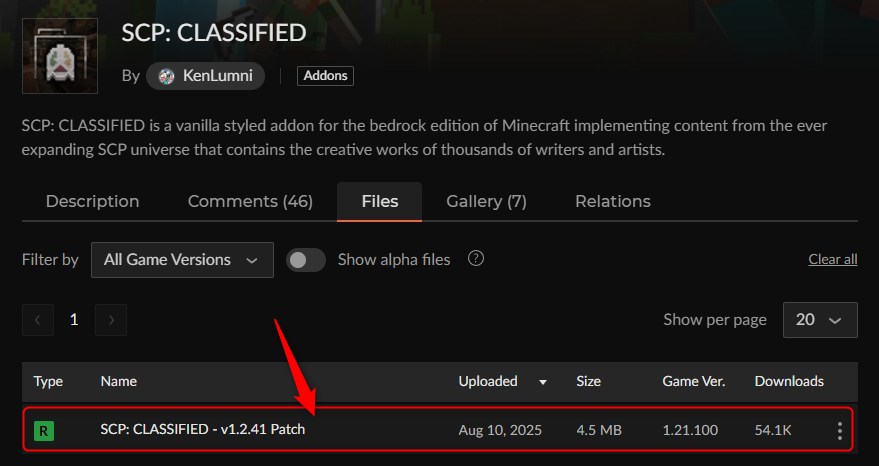Image resolution: width=879 pixels, height=466 pixels.
Task: Switch to the Relations tab
Action: (x=613, y=201)
